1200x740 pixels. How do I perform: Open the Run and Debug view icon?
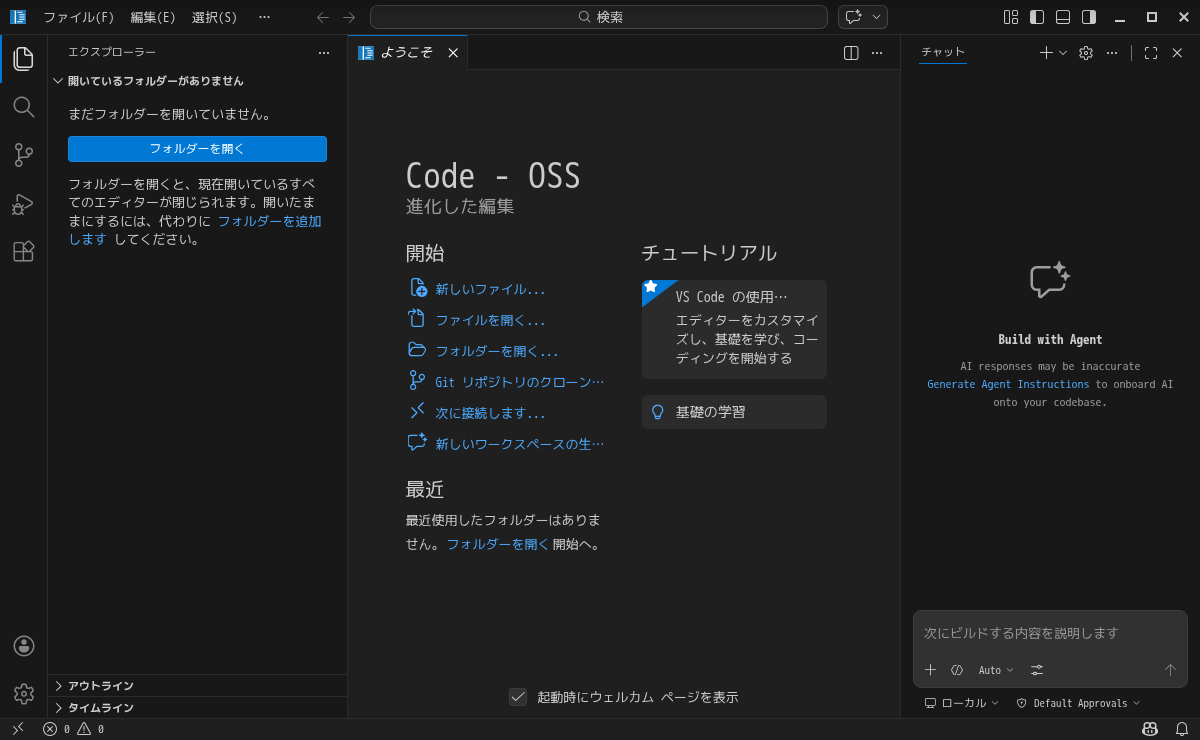23,204
